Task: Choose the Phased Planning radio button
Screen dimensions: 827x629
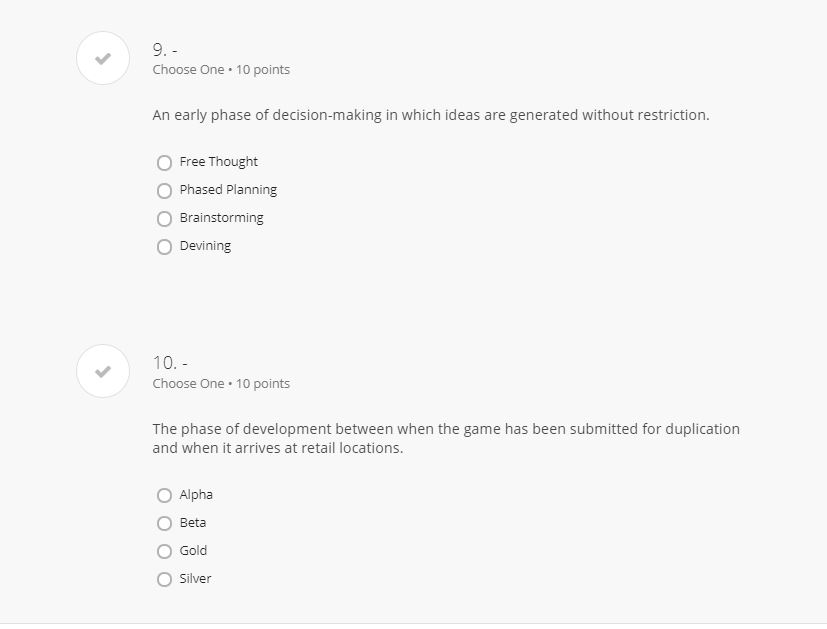Action: click(x=165, y=190)
